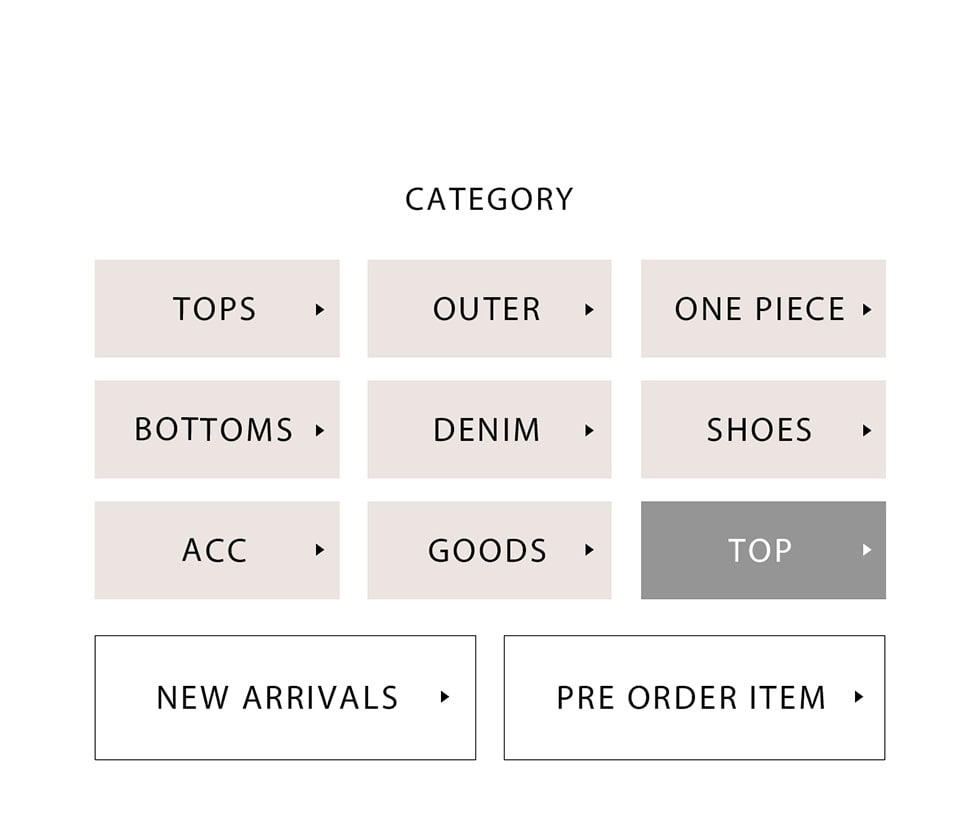Image resolution: width=980 pixels, height=829 pixels.
Task: Open the TOPS category label
Action: (214, 310)
